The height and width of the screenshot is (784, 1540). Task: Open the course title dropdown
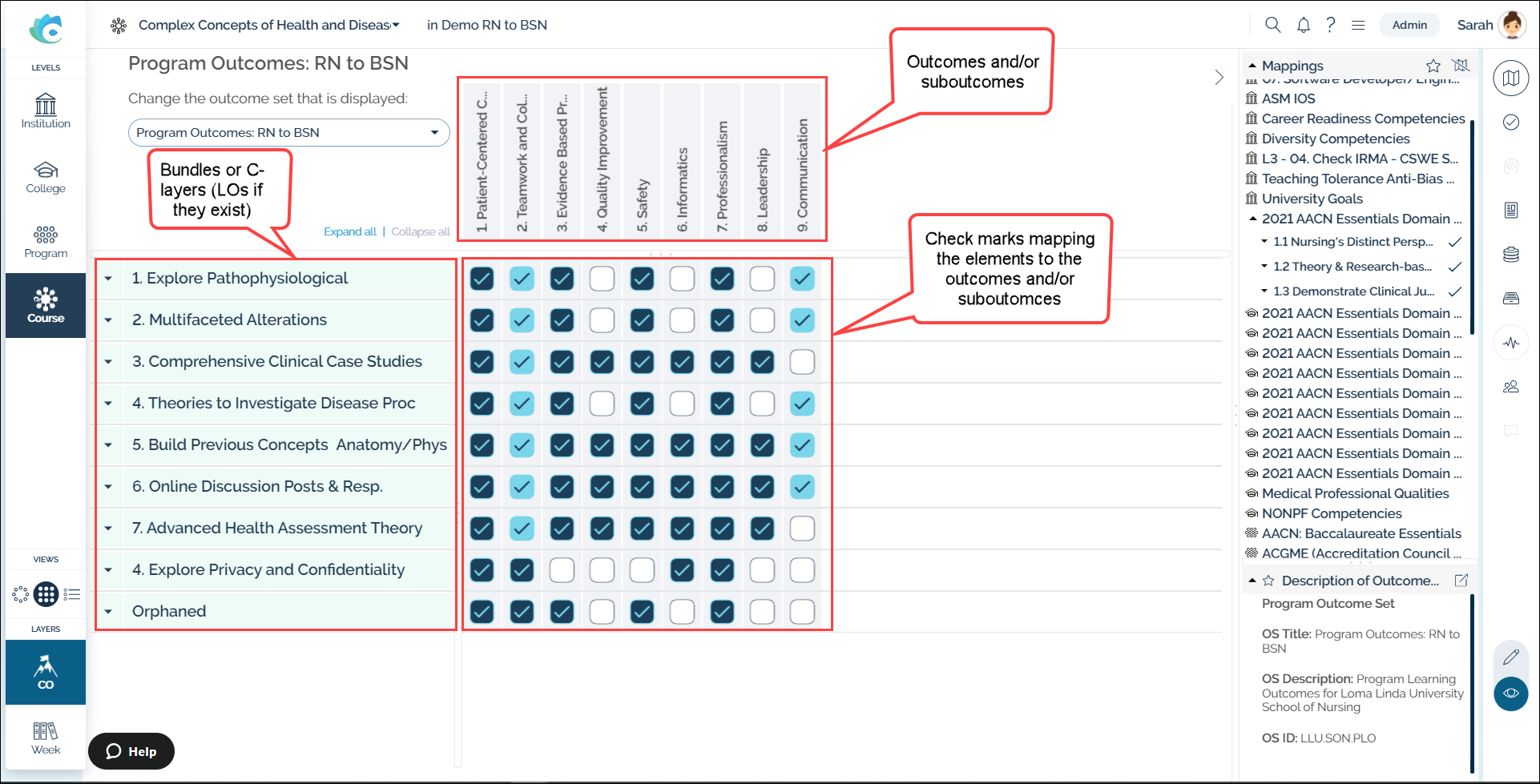[268, 25]
